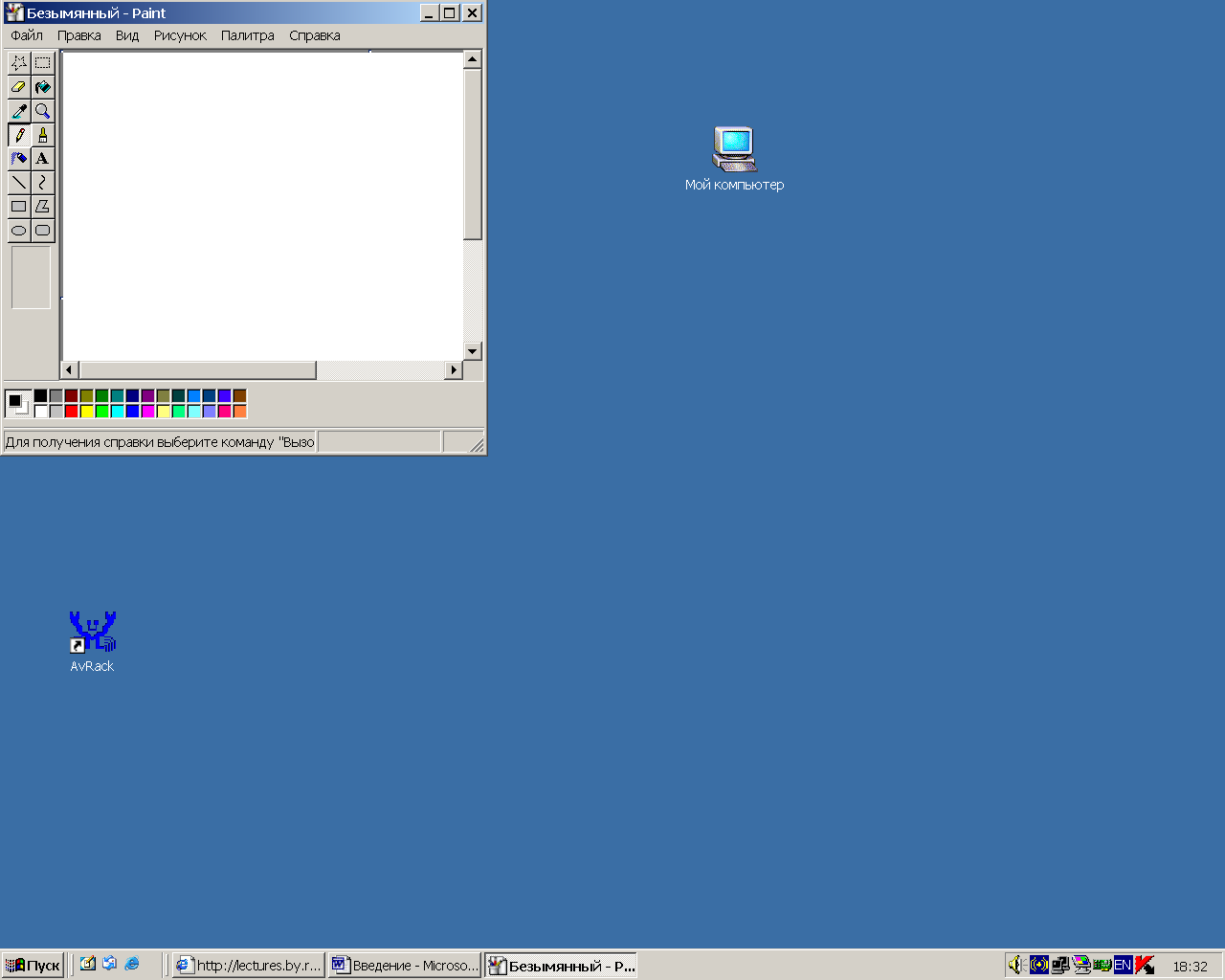Select the Free-Form Select tool
The height and width of the screenshot is (980, 1225).
[19, 63]
